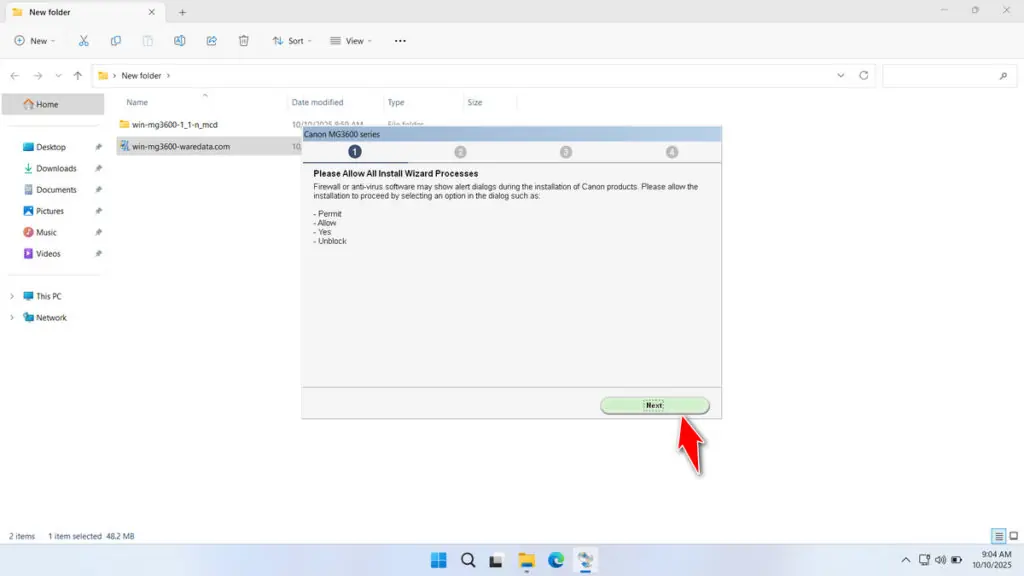Open the Sort dropdown menu
This screenshot has width=1024, height=576.
pos(292,41)
